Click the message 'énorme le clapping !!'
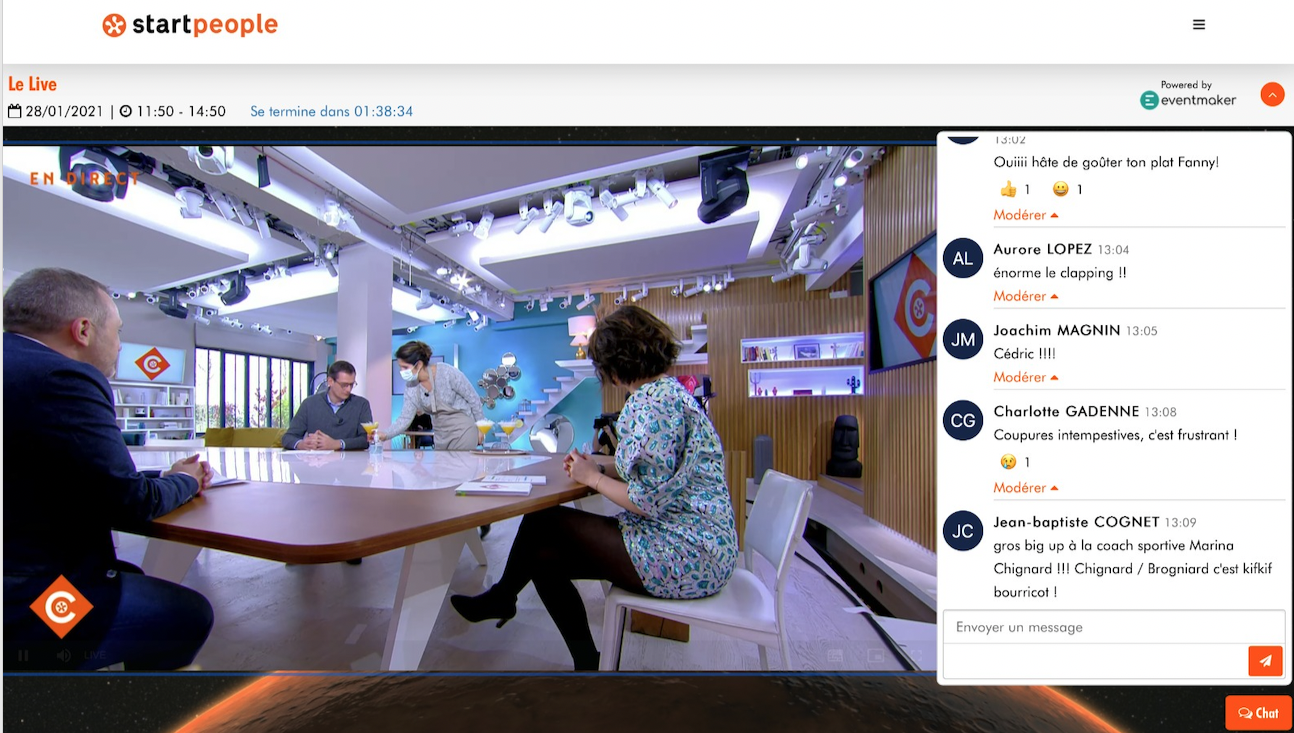Viewport: 1294px width, 733px height. pyautogui.click(x=1060, y=272)
